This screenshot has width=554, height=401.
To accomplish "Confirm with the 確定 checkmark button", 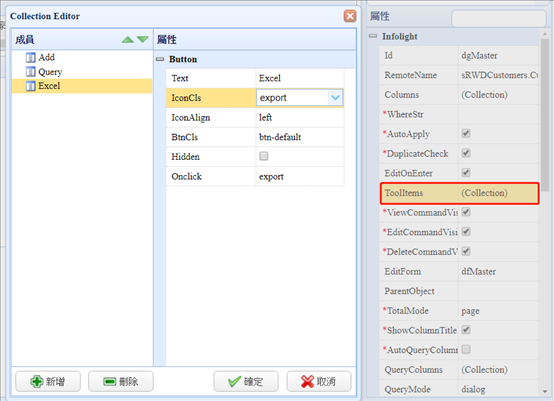I will 246,381.
